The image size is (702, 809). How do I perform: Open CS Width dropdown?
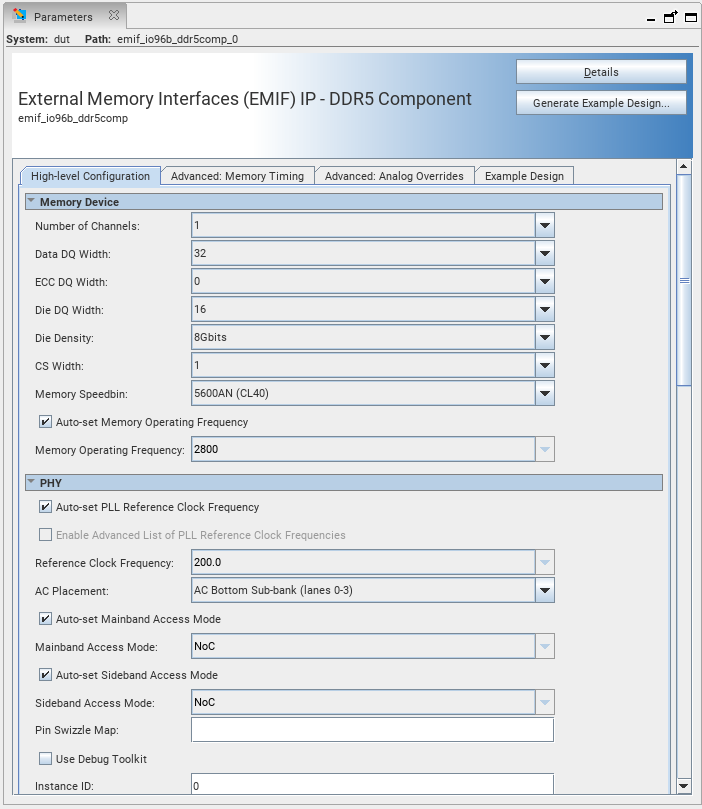[545, 365]
